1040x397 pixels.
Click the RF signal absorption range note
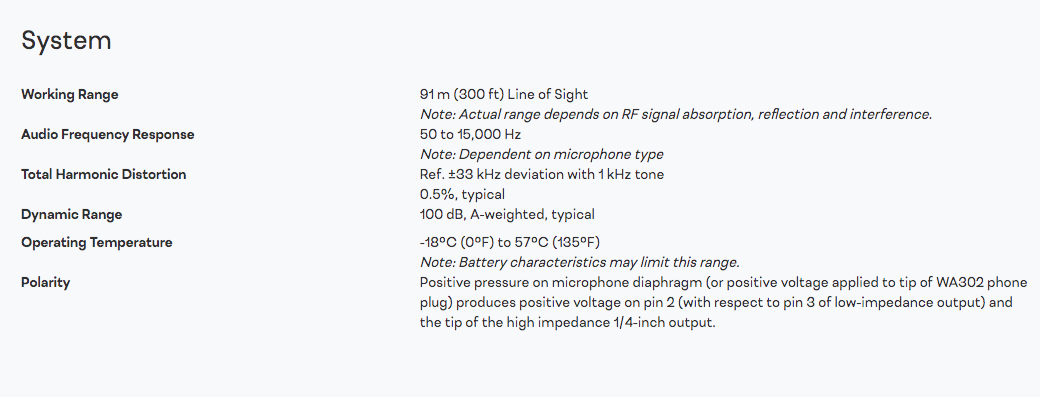(x=676, y=114)
